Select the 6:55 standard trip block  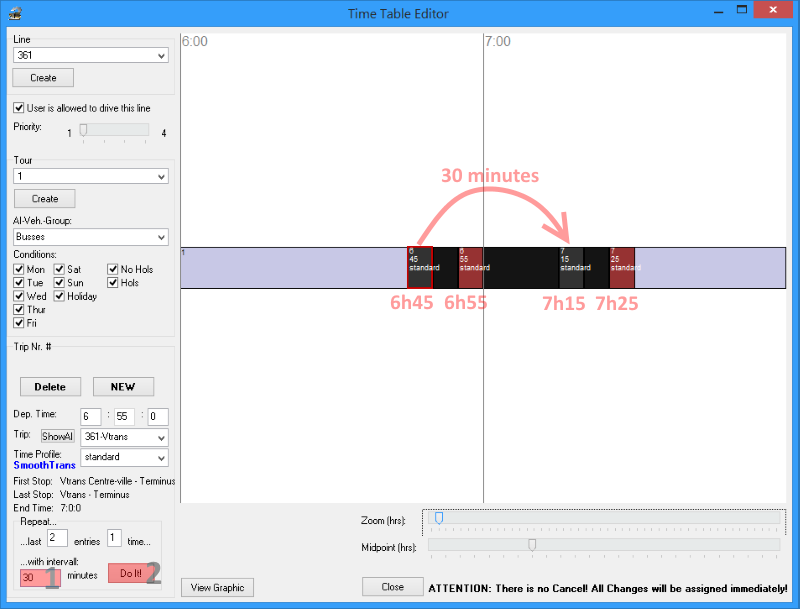click(470, 268)
